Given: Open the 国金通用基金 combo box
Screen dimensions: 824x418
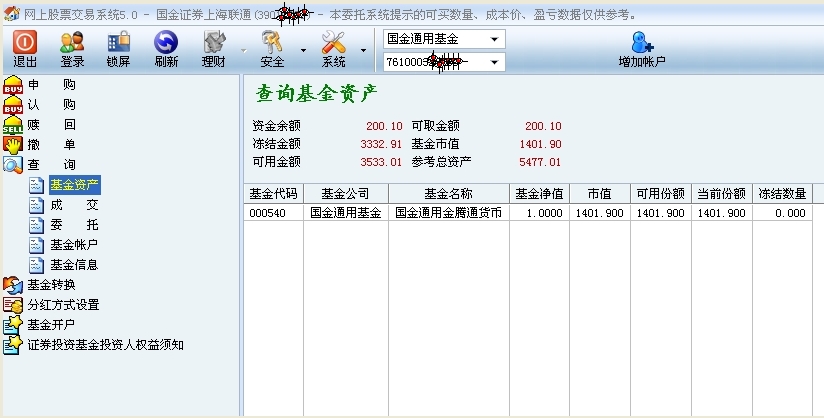Looking at the screenshot, I should 444,39.
